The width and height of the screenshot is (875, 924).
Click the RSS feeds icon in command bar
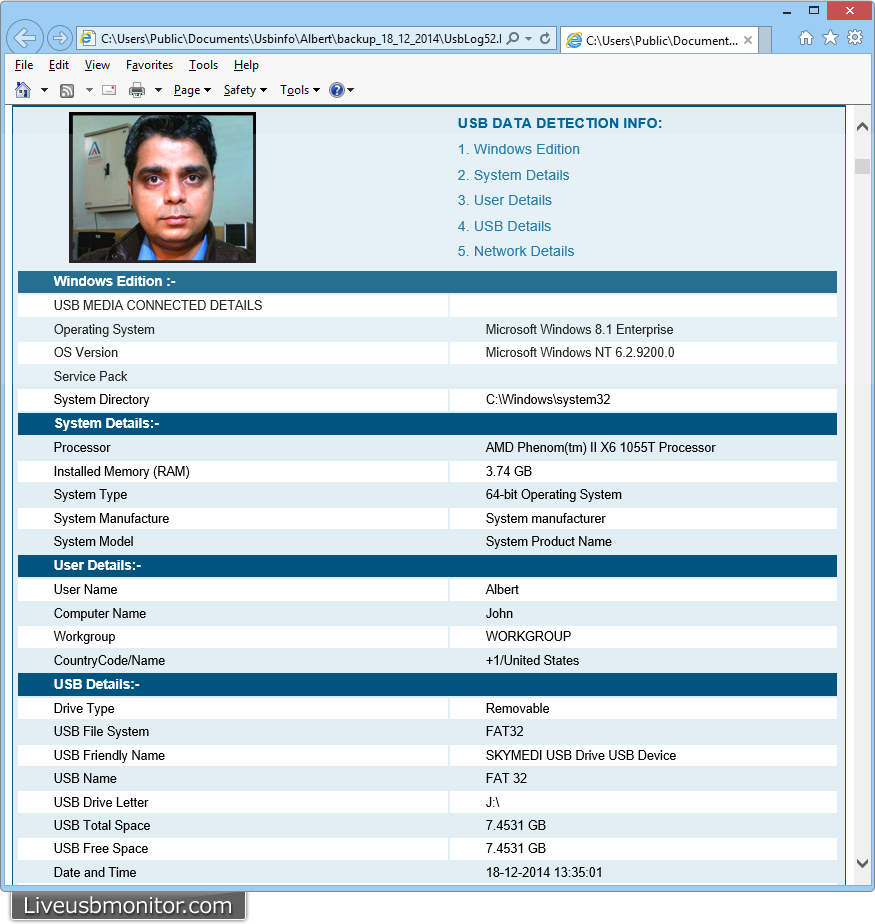(67, 90)
